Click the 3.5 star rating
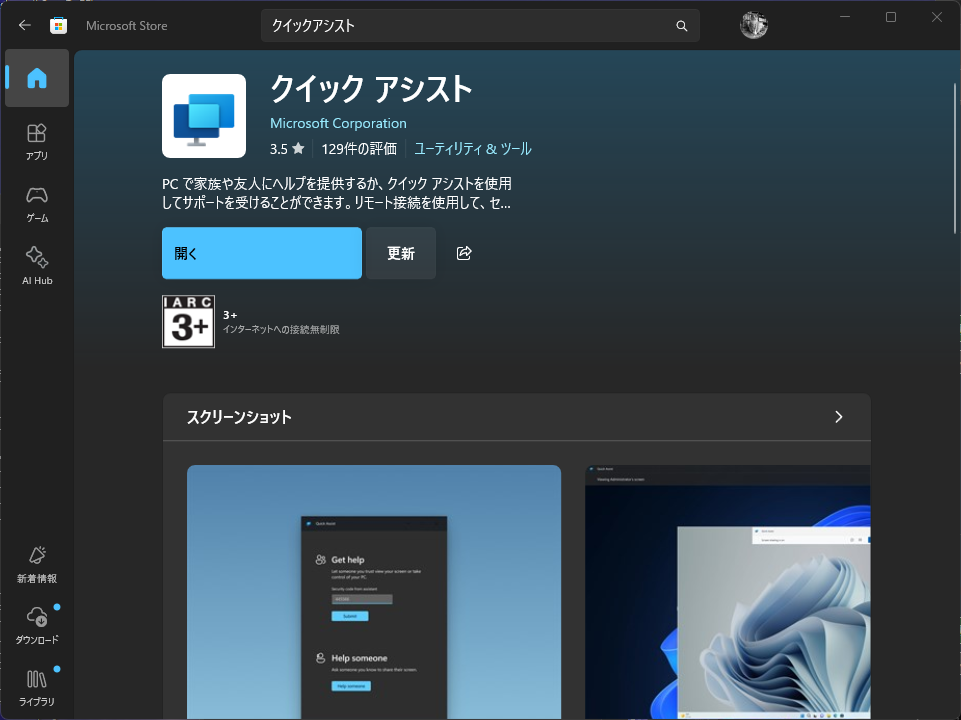Image resolution: width=961 pixels, height=720 pixels. click(287, 149)
